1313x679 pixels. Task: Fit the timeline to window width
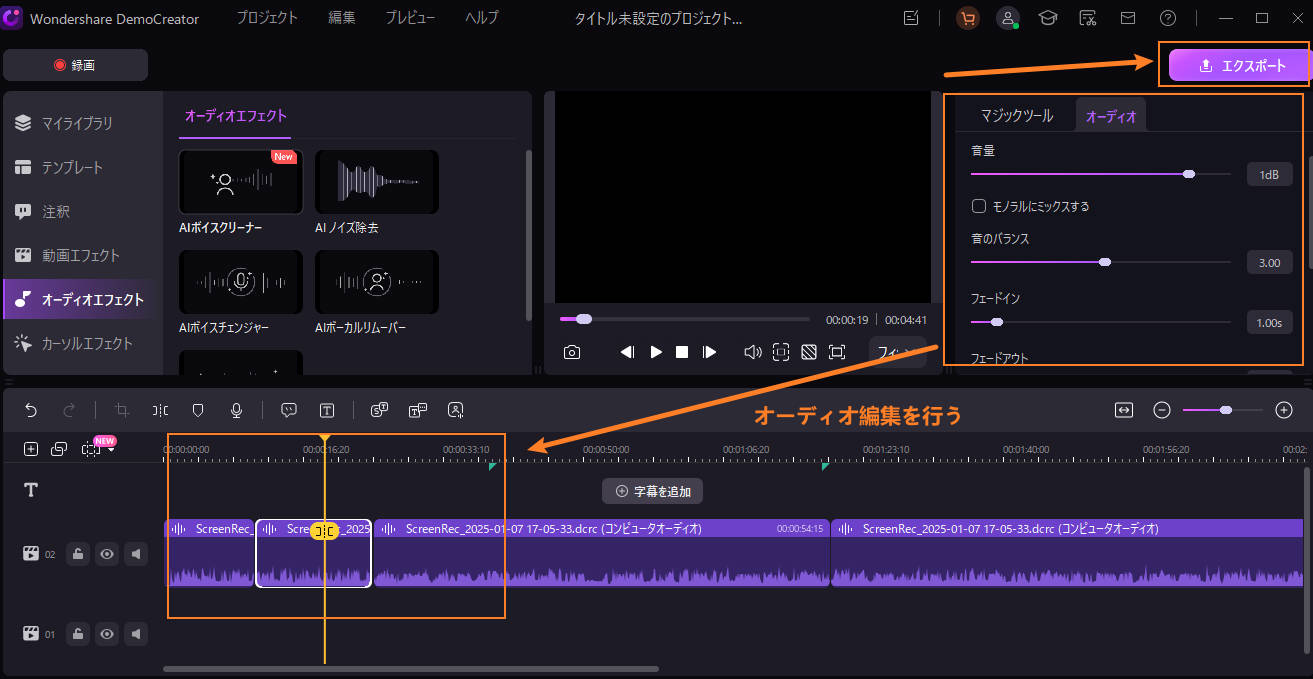[x=1124, y=410]
